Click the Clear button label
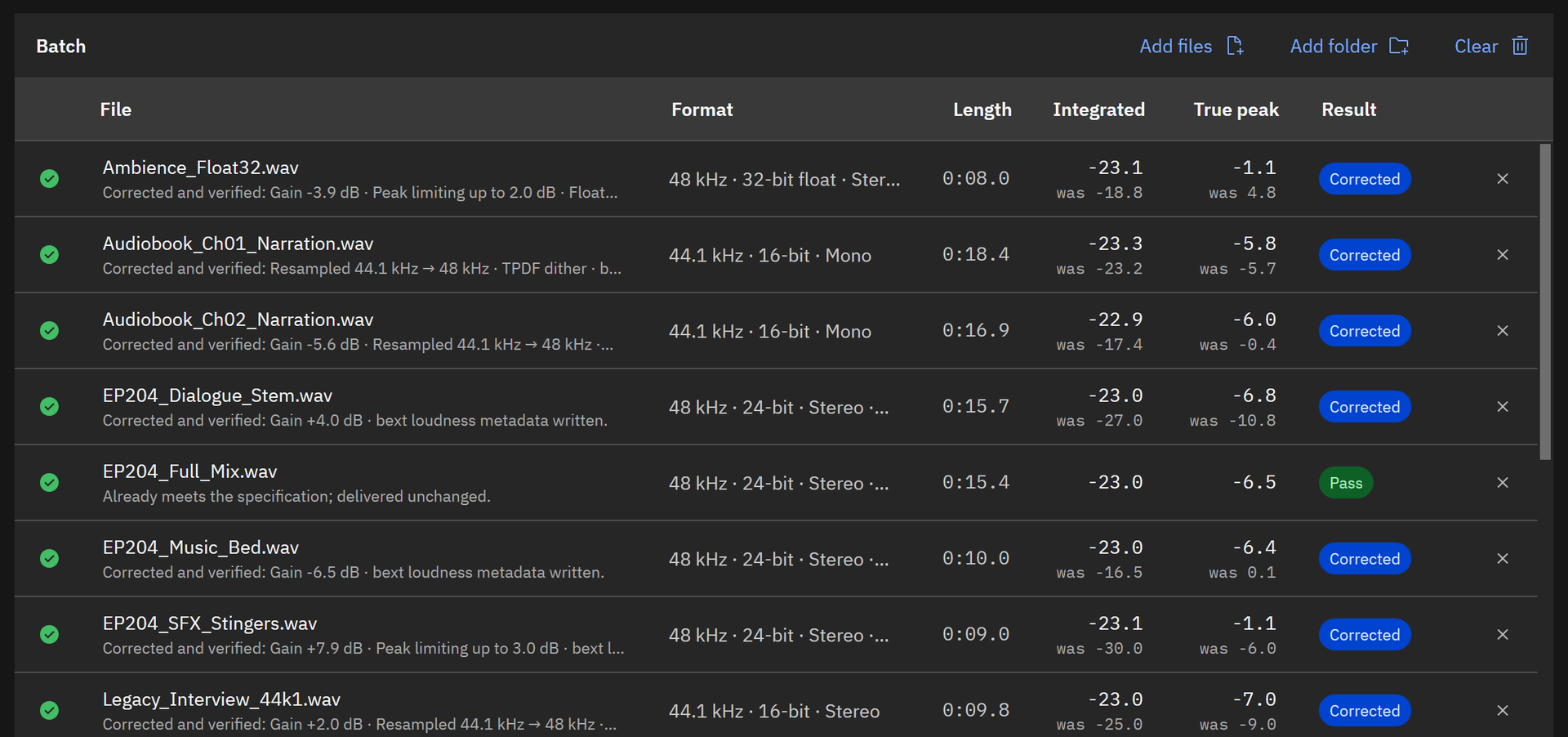 [1477, 47]
